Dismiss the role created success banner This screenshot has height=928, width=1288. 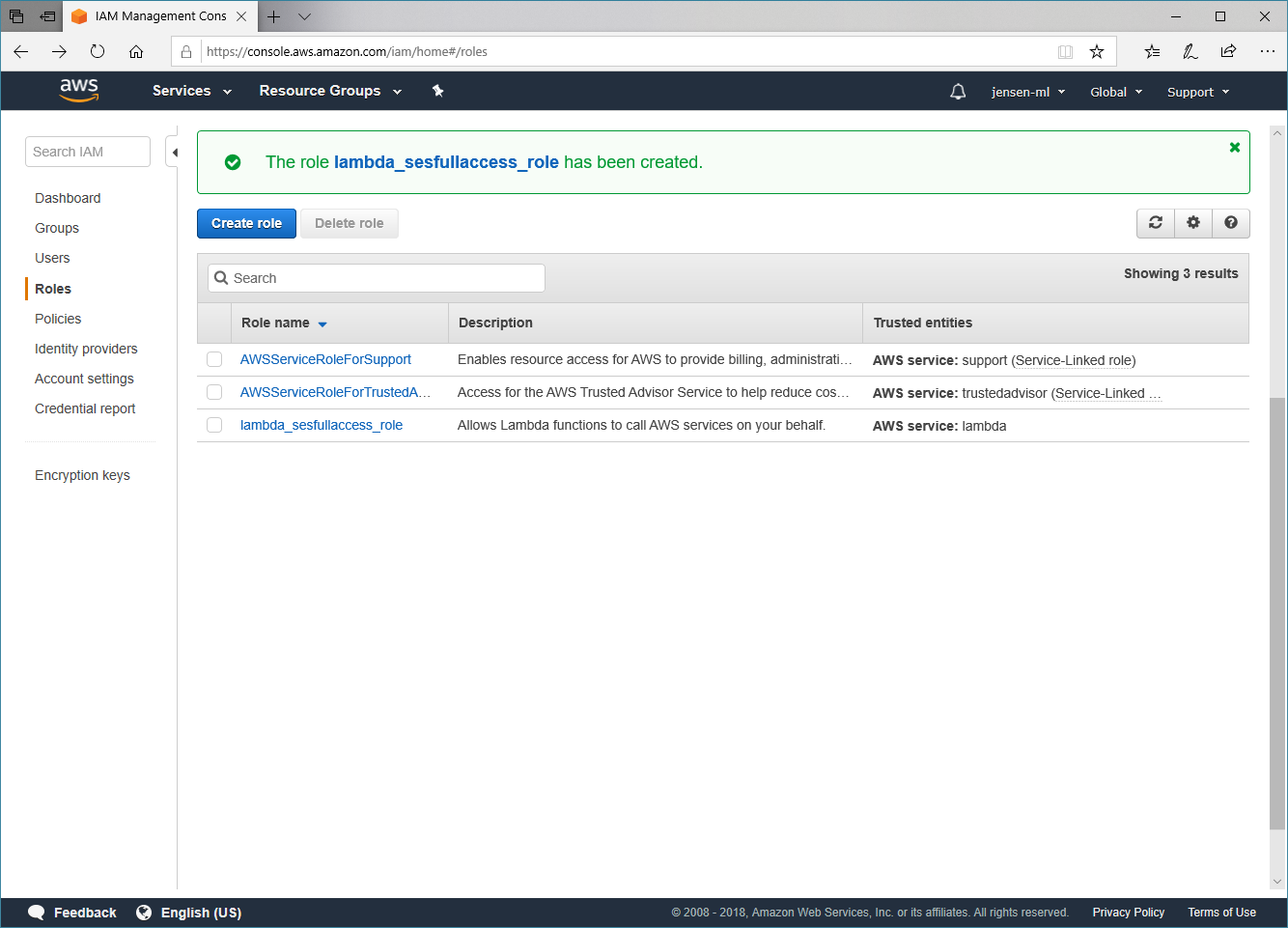[x=1234, y=148]
